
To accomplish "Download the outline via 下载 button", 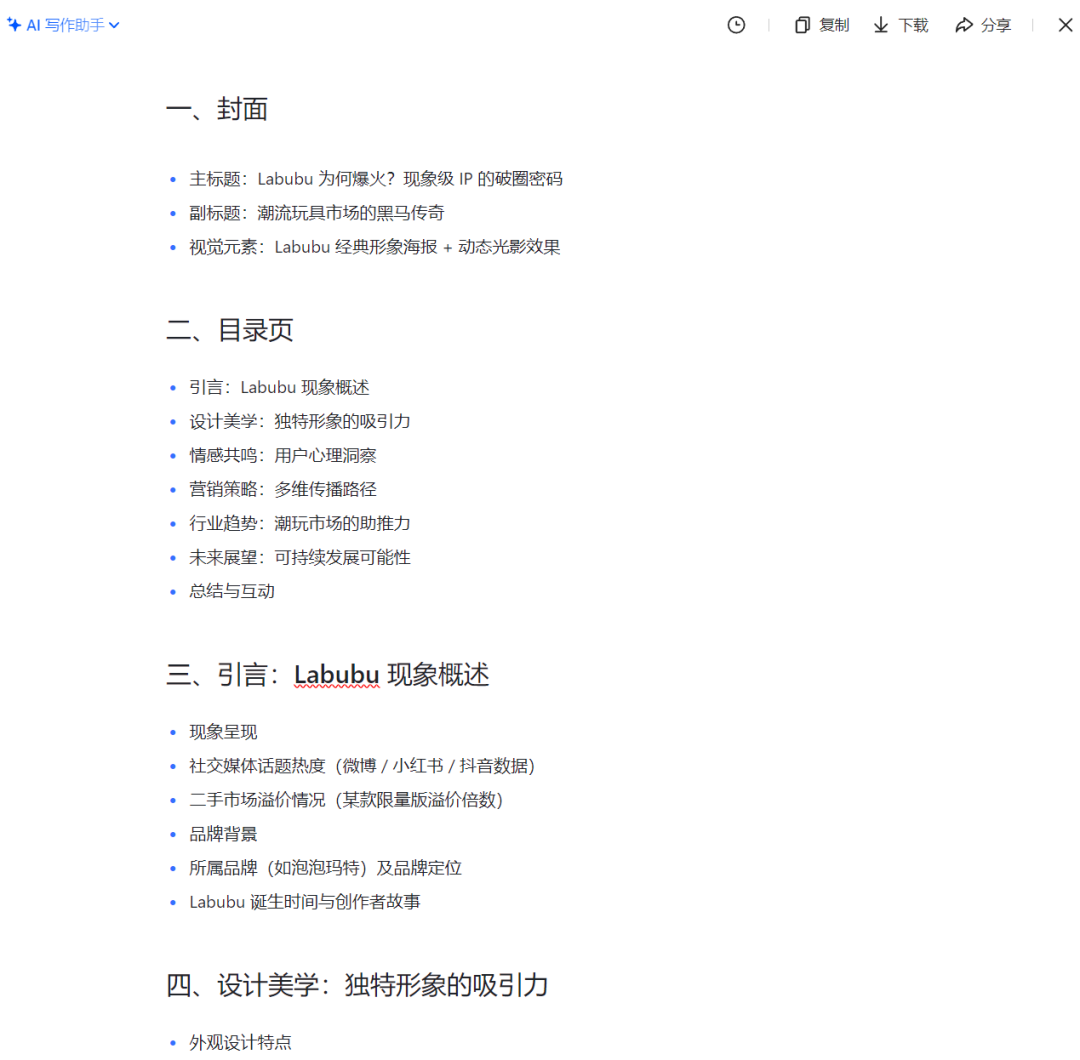I will [x=899, y=25].
